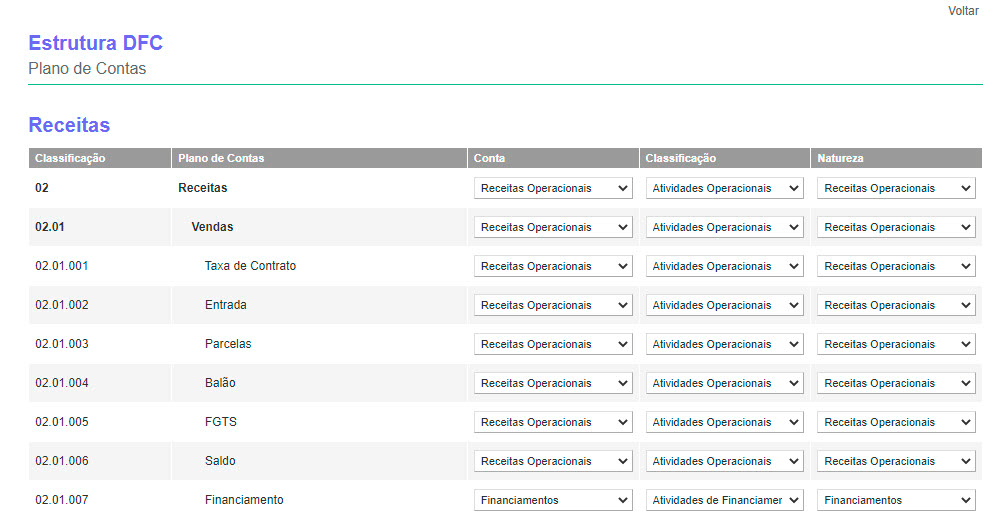Image resolution: width=998 pixels, height=514 pixels.
Task: Open Natureza dropdown for Receitas row 02
Action: pyautogui.click(x=896, y=188)
